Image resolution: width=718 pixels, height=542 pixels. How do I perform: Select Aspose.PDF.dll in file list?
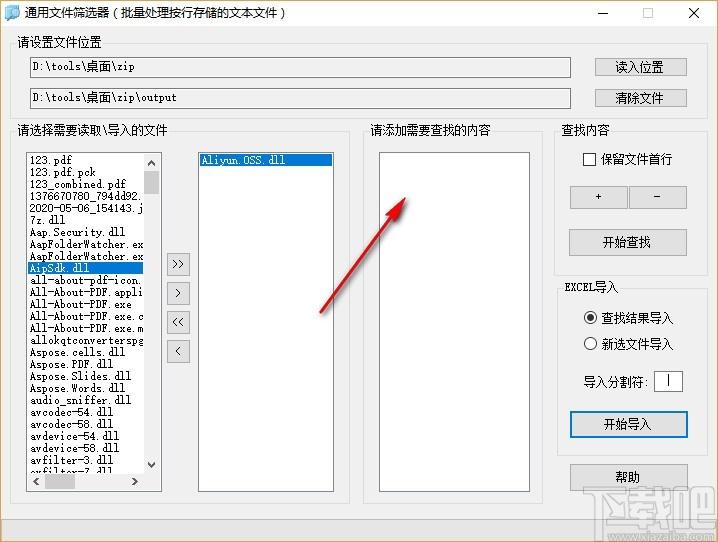coord(86,364)
